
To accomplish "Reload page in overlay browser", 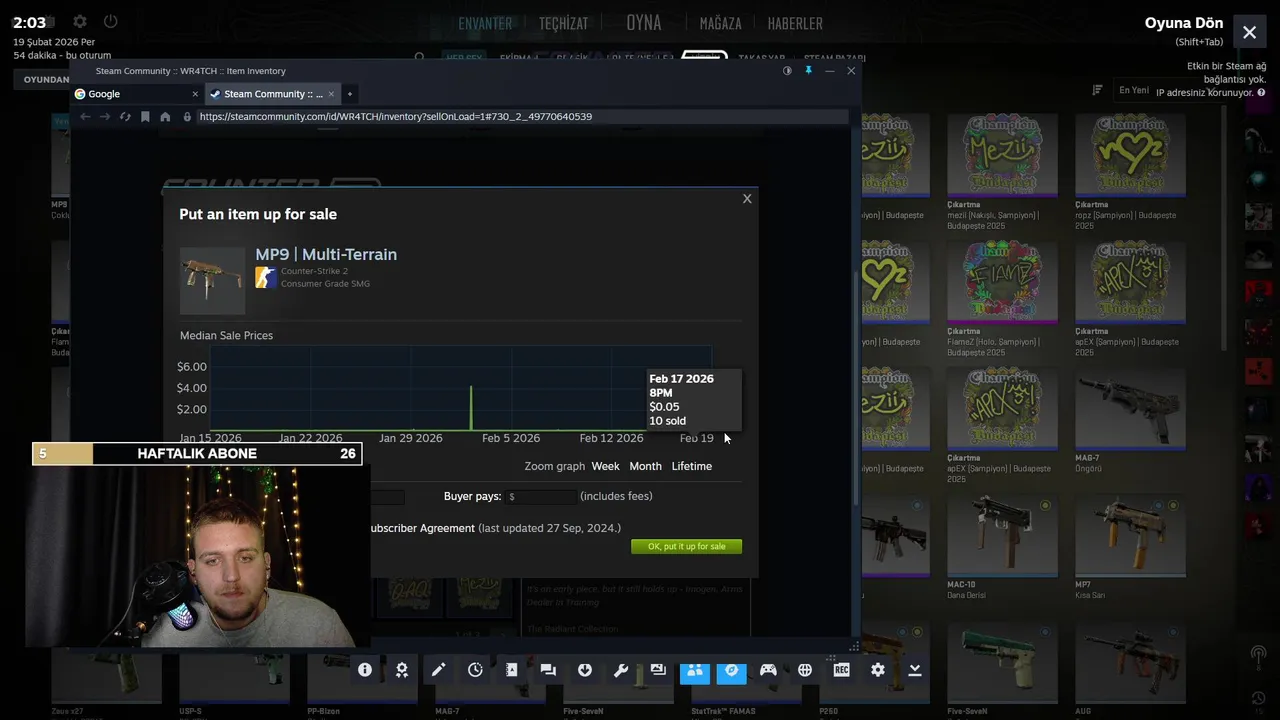I will pos(125,116).
